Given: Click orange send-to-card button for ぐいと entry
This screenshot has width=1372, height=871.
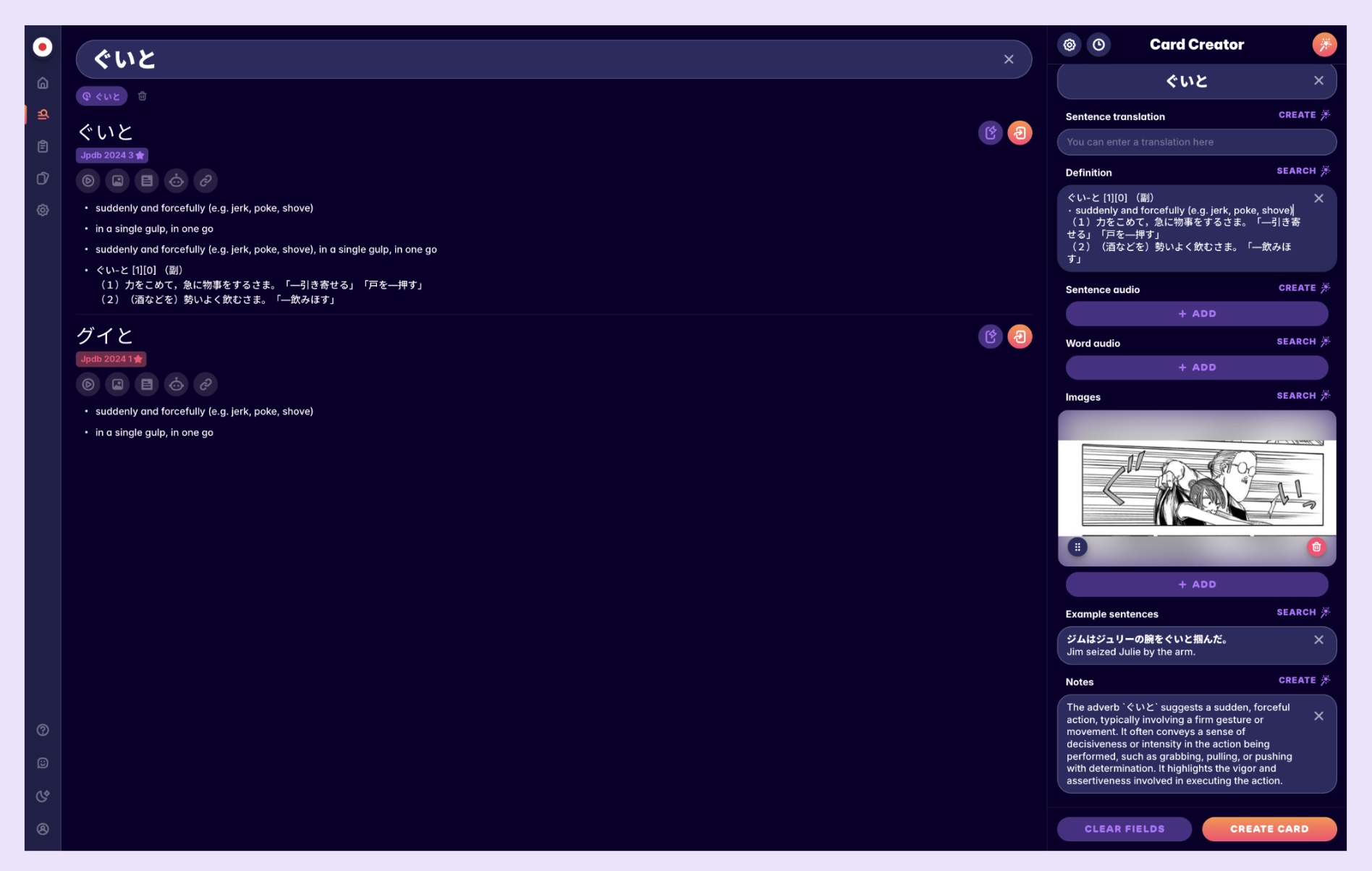Looking at the screenshot, I should (x=1020, y=133).
